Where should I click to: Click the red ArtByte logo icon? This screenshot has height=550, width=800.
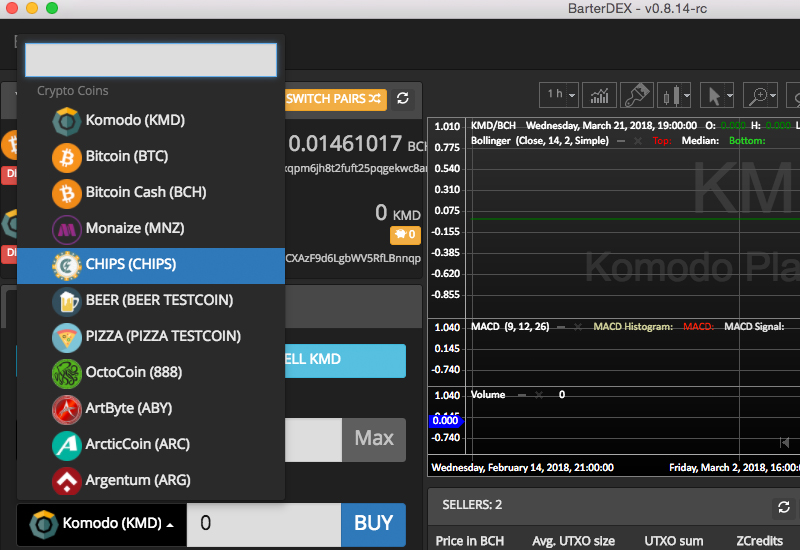click(x=66, y=410)
